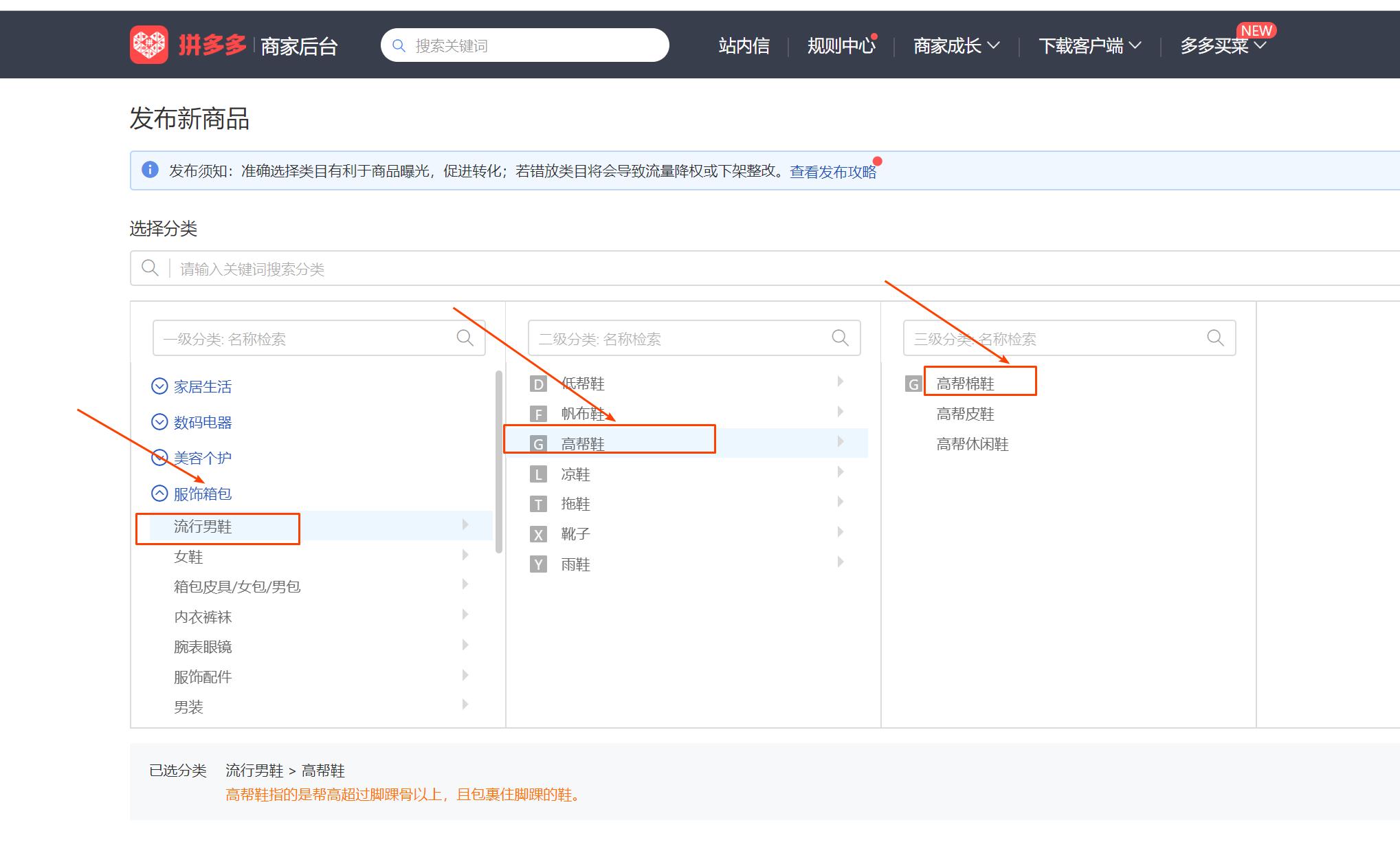This screenshot has height=862, width=1400.
Task: Click the first-level category search magnifier icon
Action: (465, 338)
